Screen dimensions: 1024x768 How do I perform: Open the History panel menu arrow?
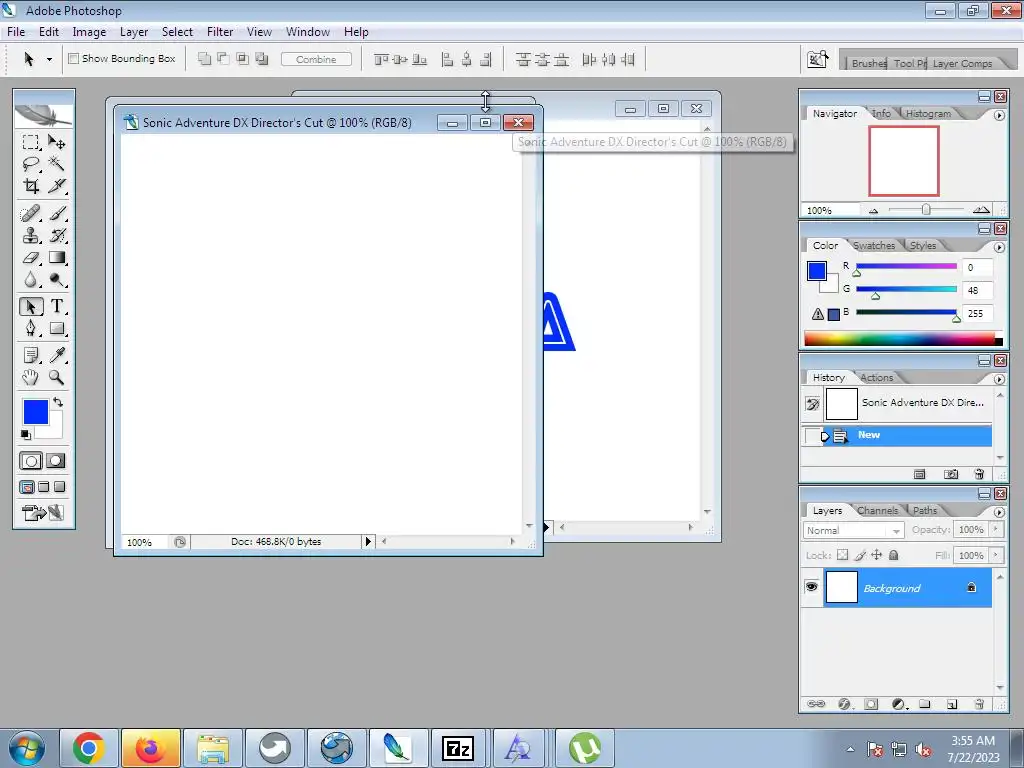coord(999,379)
